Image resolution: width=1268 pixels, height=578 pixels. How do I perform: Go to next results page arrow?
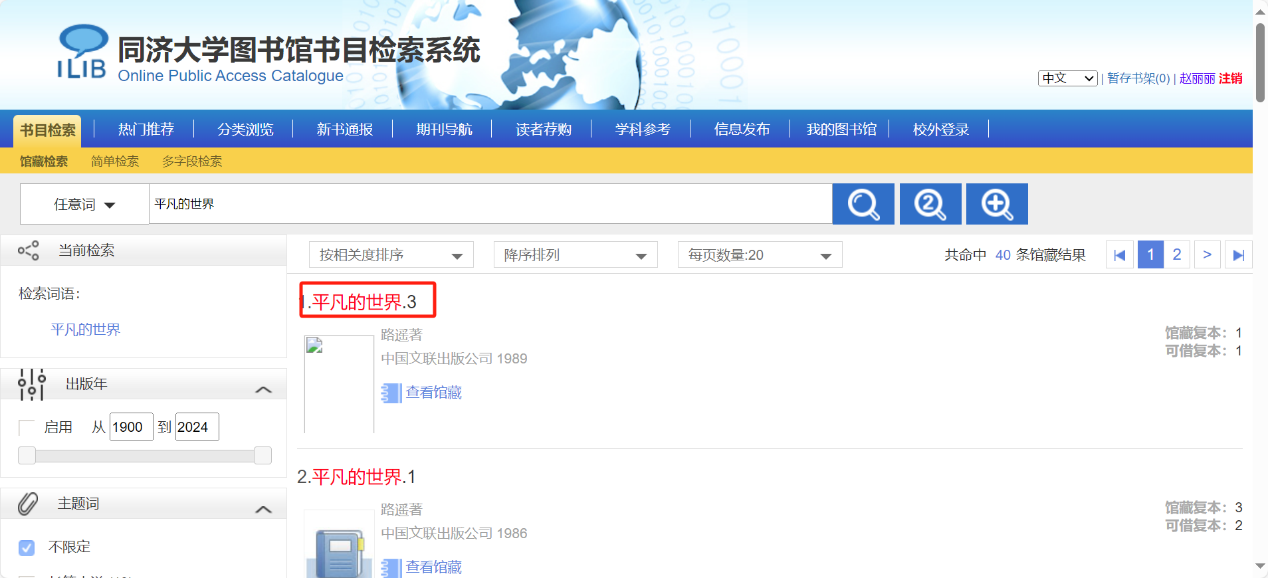(1208, 255)
